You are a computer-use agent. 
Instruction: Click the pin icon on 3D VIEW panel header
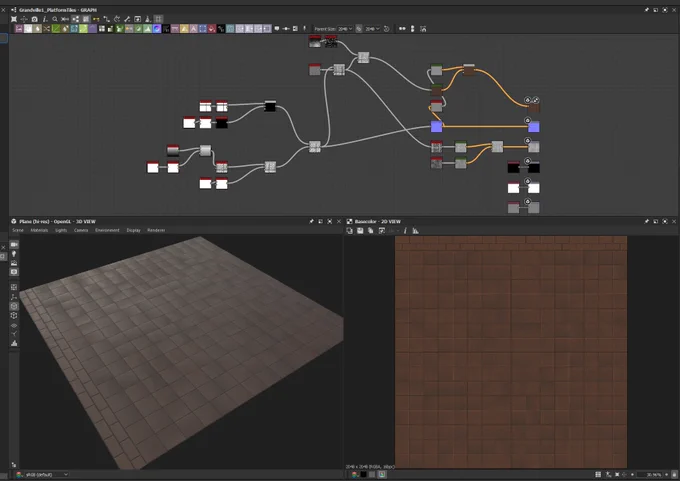point(311,221)
